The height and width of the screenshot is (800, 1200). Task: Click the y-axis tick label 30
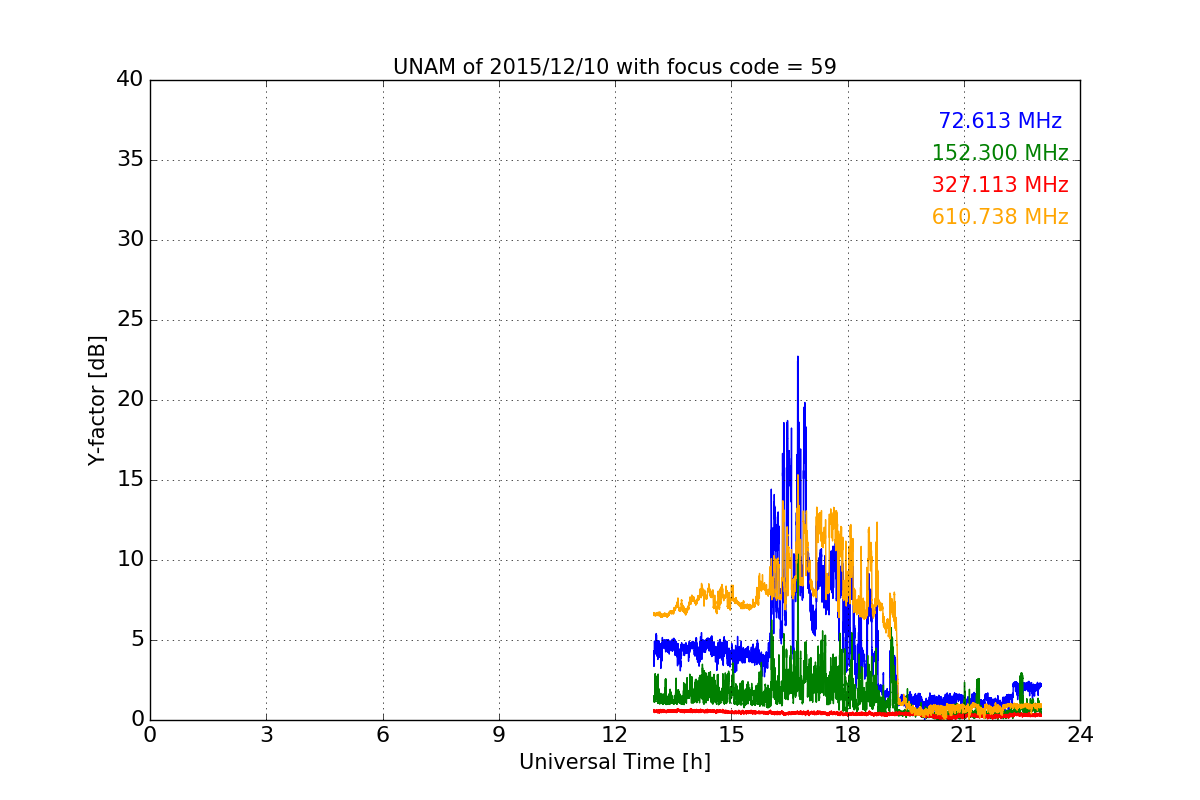point(130,240)
